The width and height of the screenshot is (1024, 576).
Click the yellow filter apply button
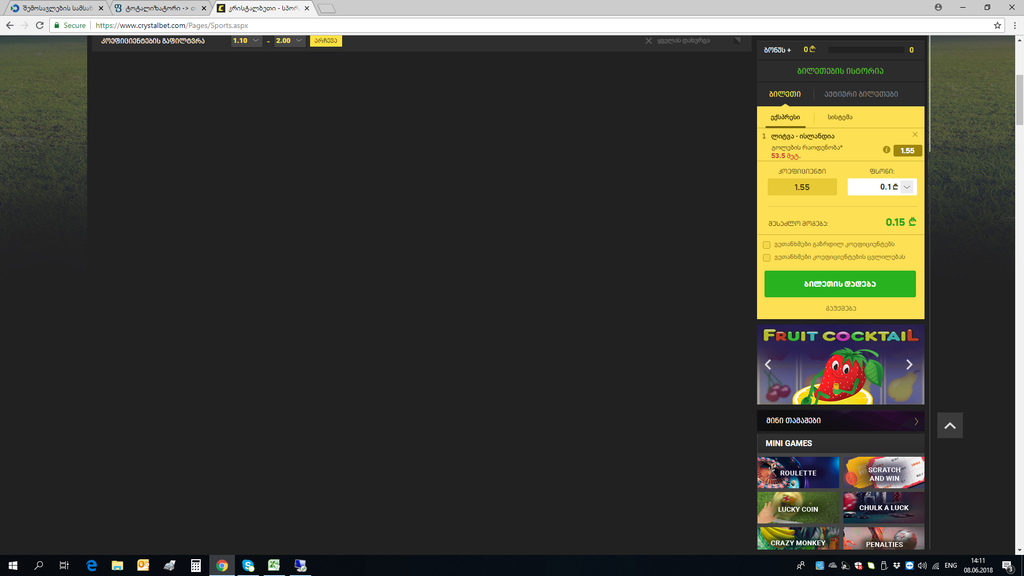click(326, 40)
